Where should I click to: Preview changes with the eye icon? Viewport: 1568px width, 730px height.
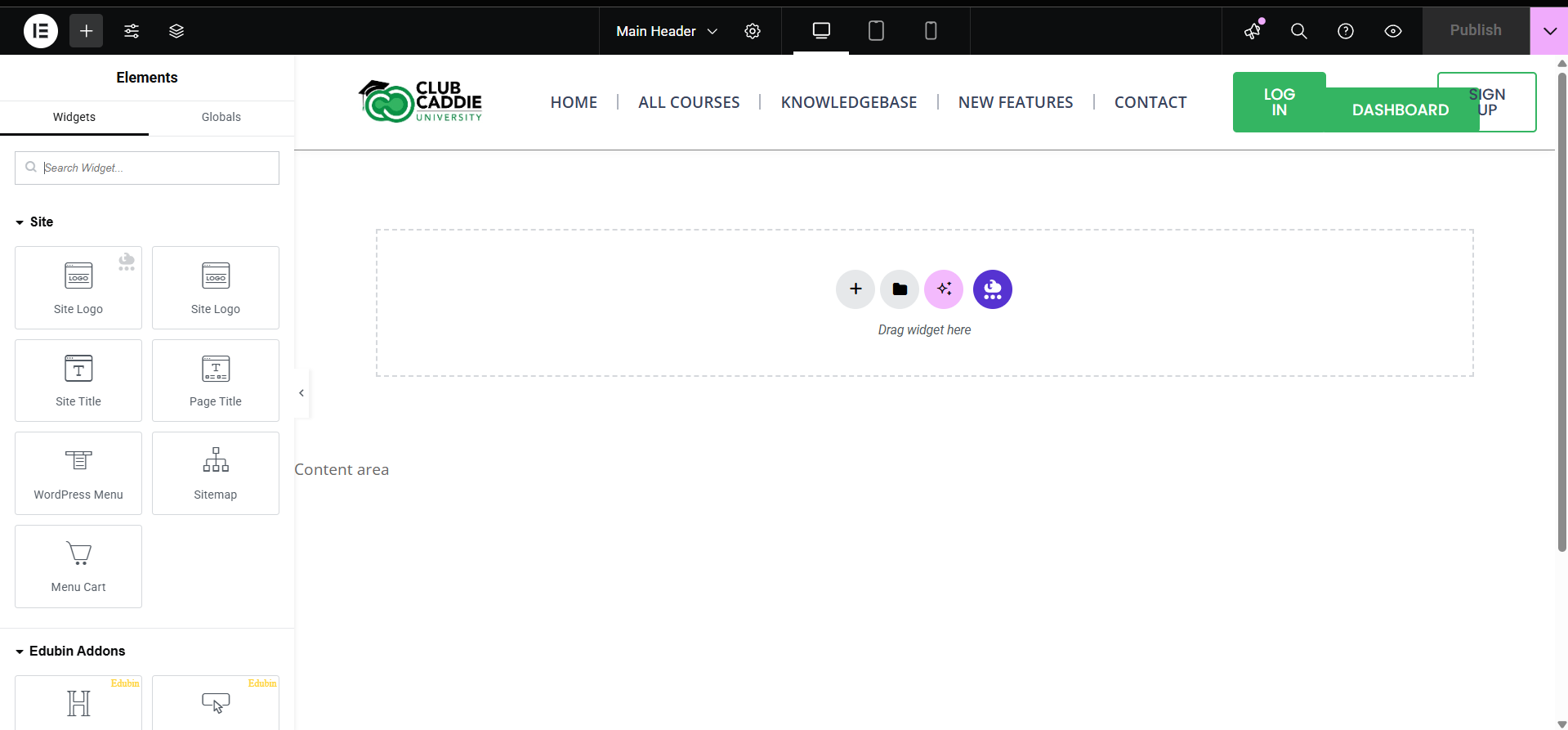pos(1393,31)
